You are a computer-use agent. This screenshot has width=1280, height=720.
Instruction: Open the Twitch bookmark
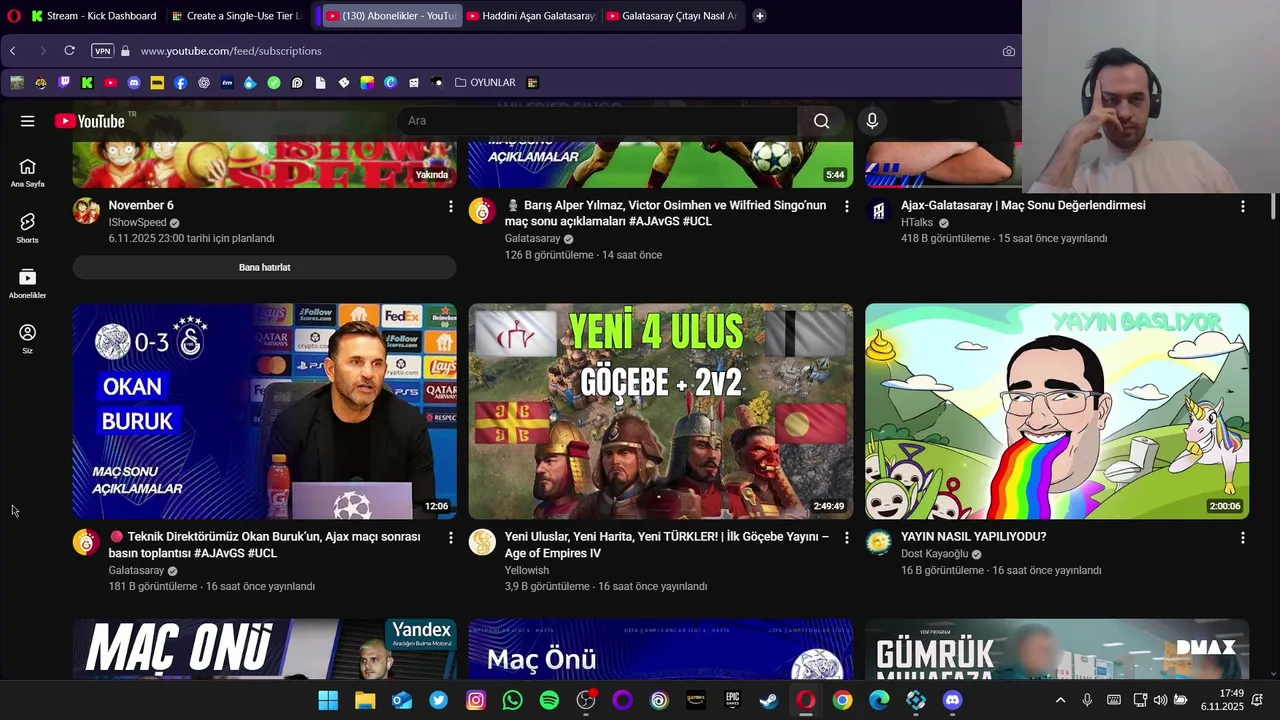point(64,83)
